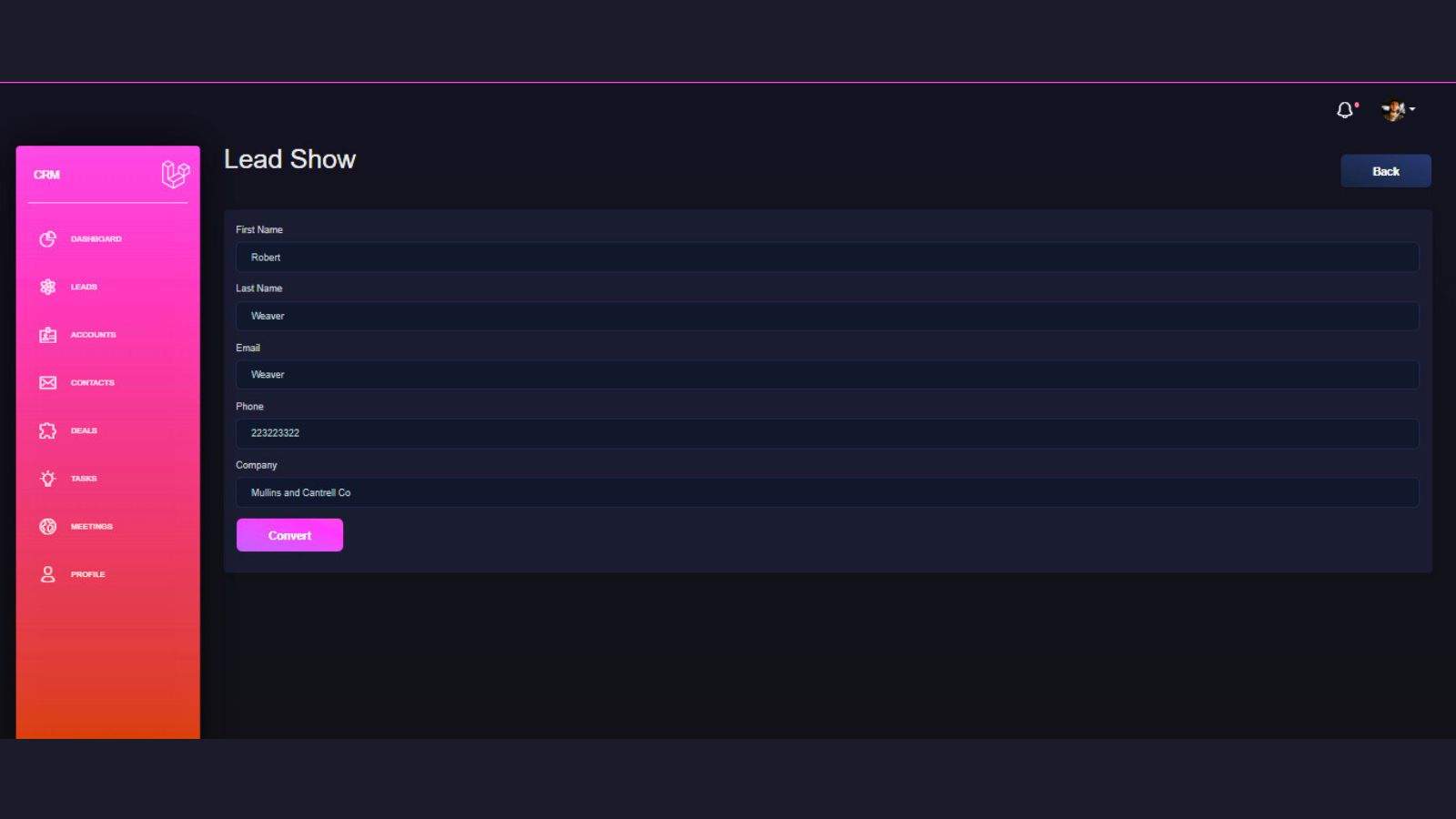
Task: Open the Leads menu label
Action: tap(84, 287)
